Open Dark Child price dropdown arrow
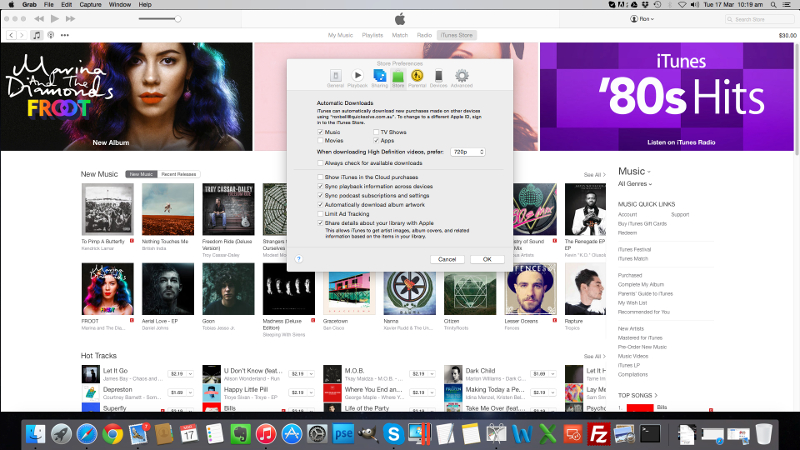This screenshot has width=800, height=450. pyautogui.click(x=553, y=374)
